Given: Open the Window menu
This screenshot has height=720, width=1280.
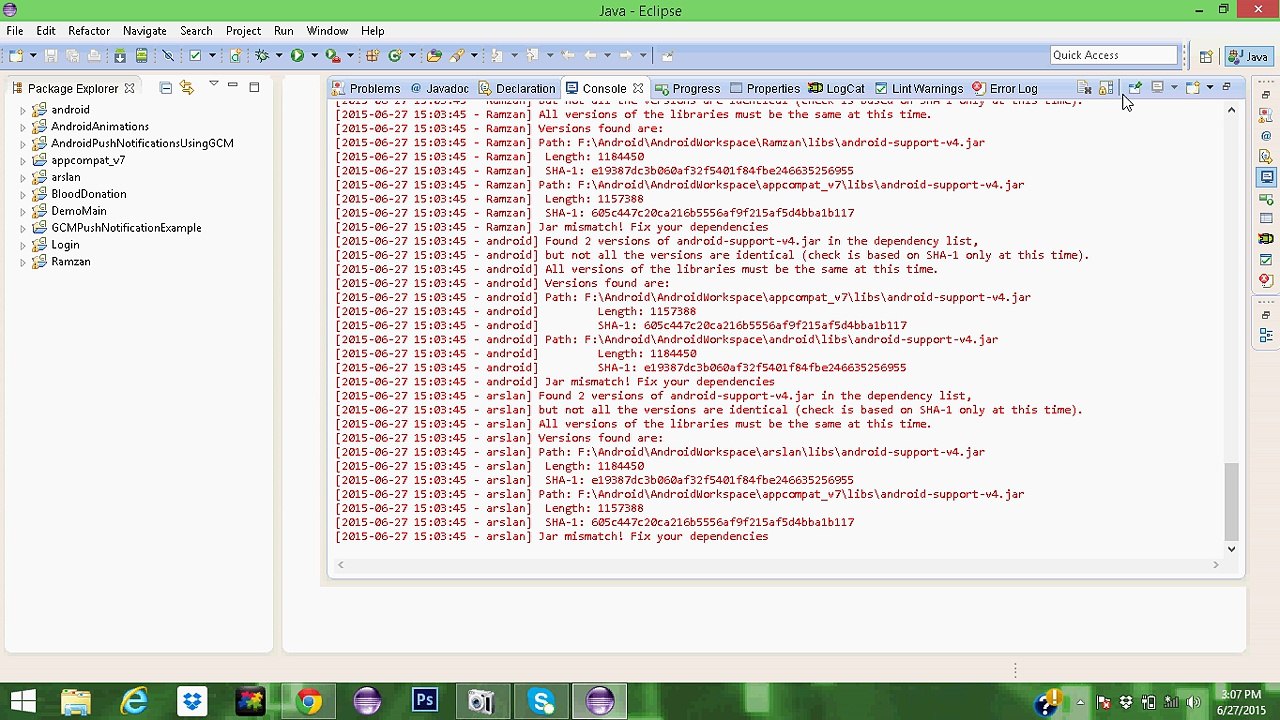Looking at the screenshot, I should click(x=327, y=31).
